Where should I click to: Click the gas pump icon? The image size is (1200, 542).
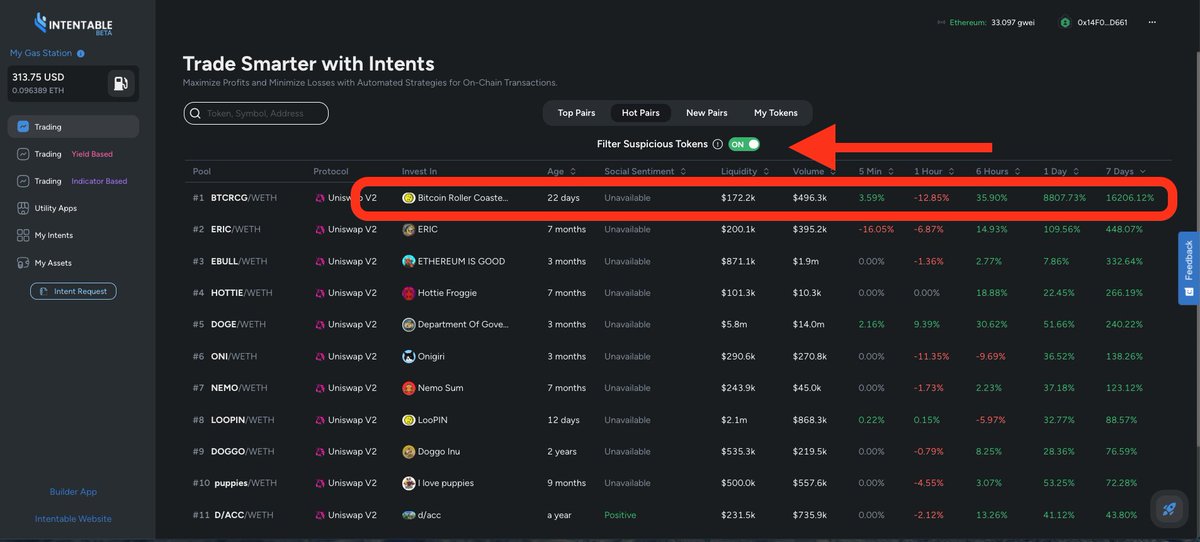point(119,84)
